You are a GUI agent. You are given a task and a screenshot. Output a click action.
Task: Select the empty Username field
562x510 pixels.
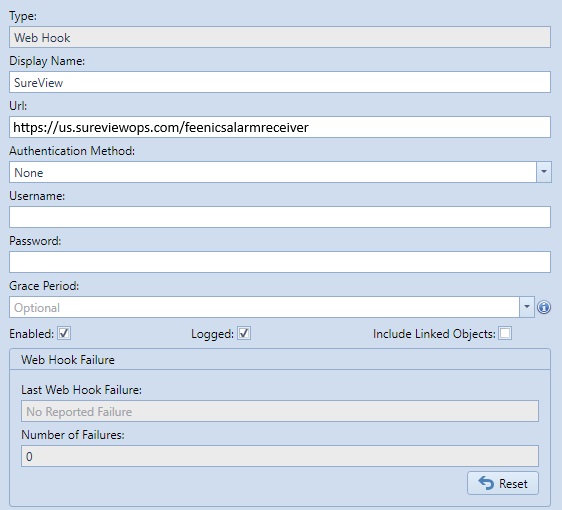tap(280, 217)
